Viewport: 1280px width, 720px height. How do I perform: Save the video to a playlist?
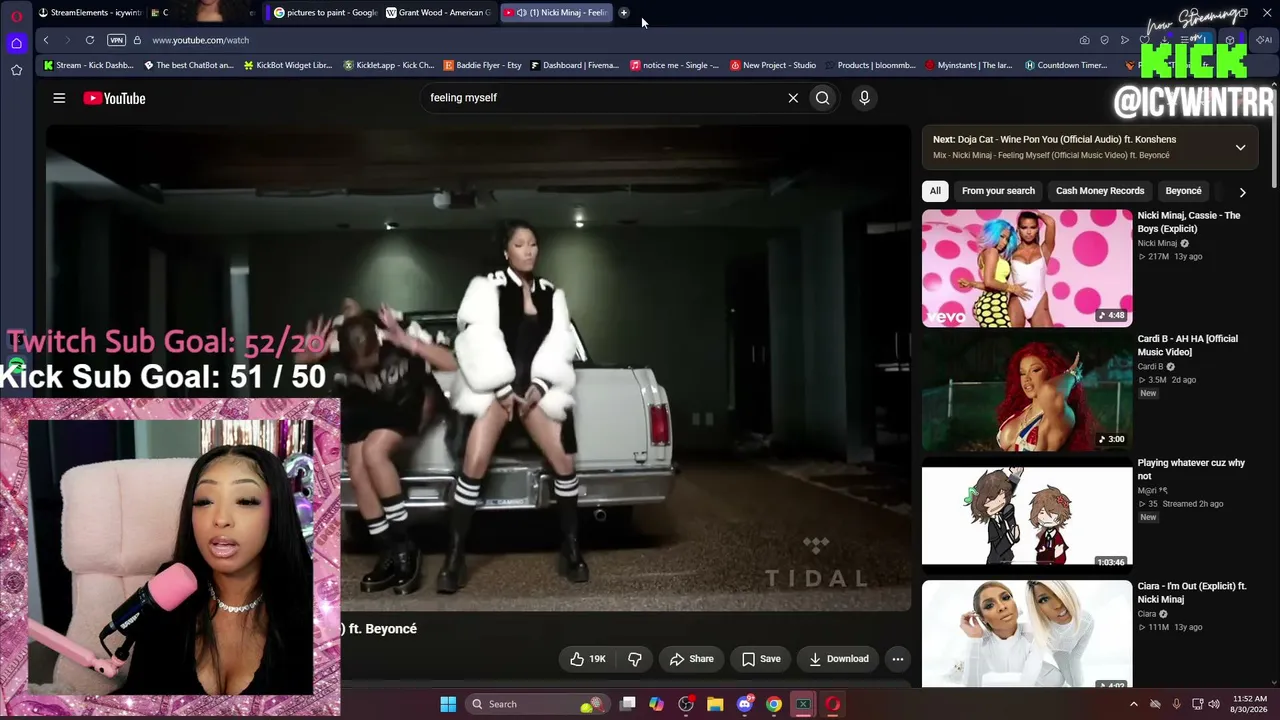point(761,659)
